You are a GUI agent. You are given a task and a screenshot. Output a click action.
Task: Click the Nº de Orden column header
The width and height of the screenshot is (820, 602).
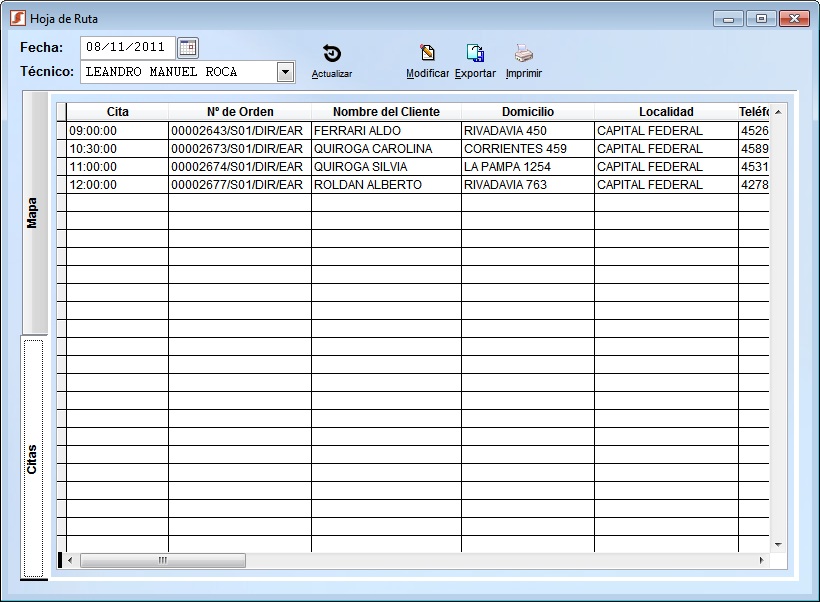[240, 112]
